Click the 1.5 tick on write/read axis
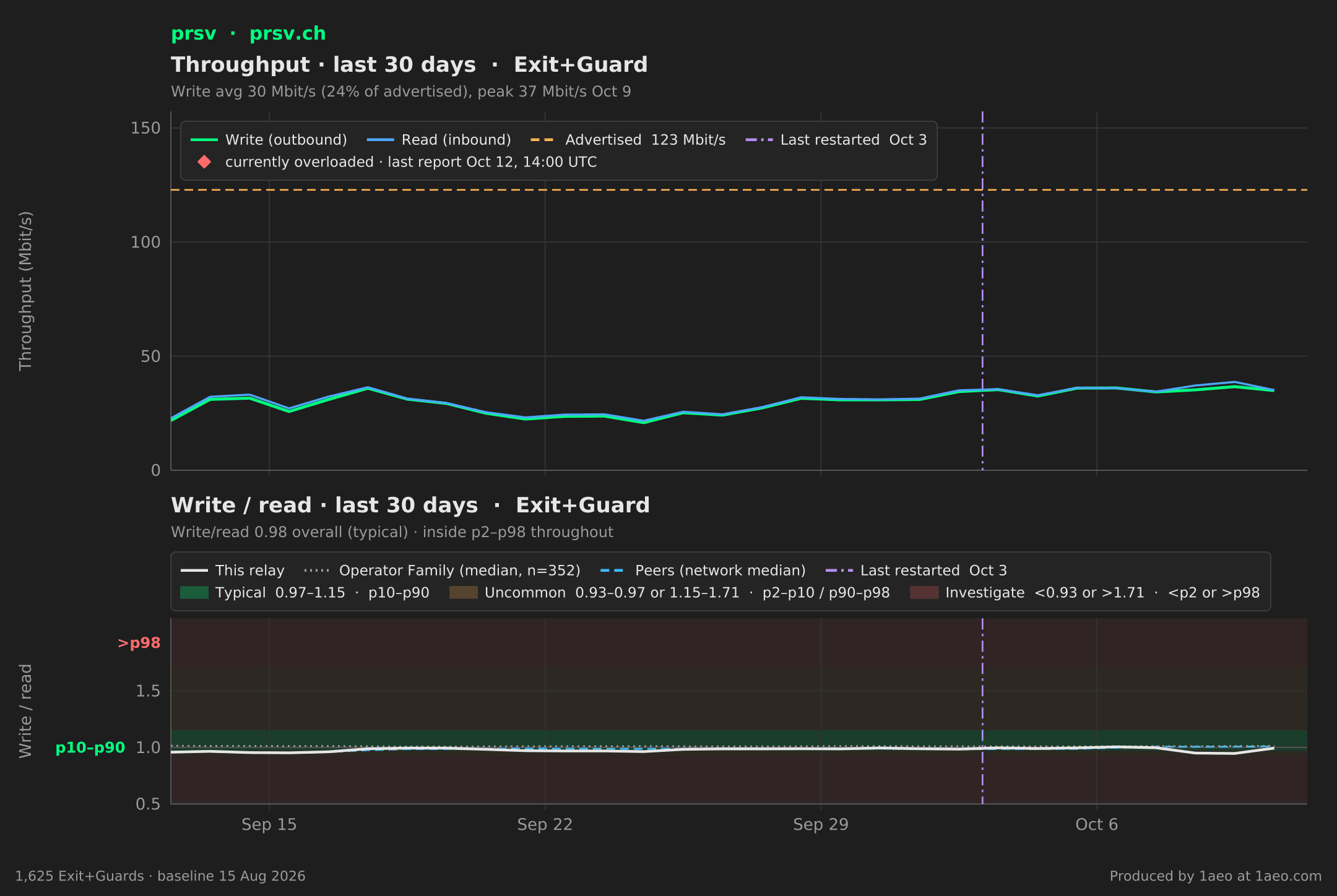Screen dimensions: 1337x896 [148, 691]
